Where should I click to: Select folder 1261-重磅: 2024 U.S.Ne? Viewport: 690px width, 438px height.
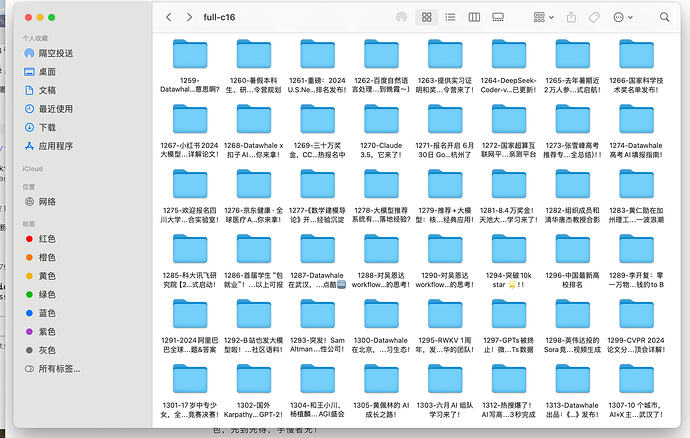(317, 54)
